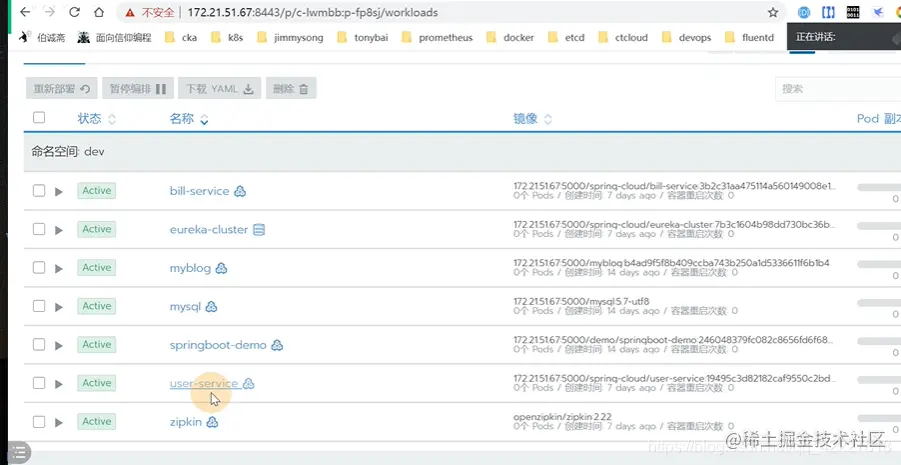Sort workloads by 镜像 column
Viewport: 901px width, 465px height.
533,119
